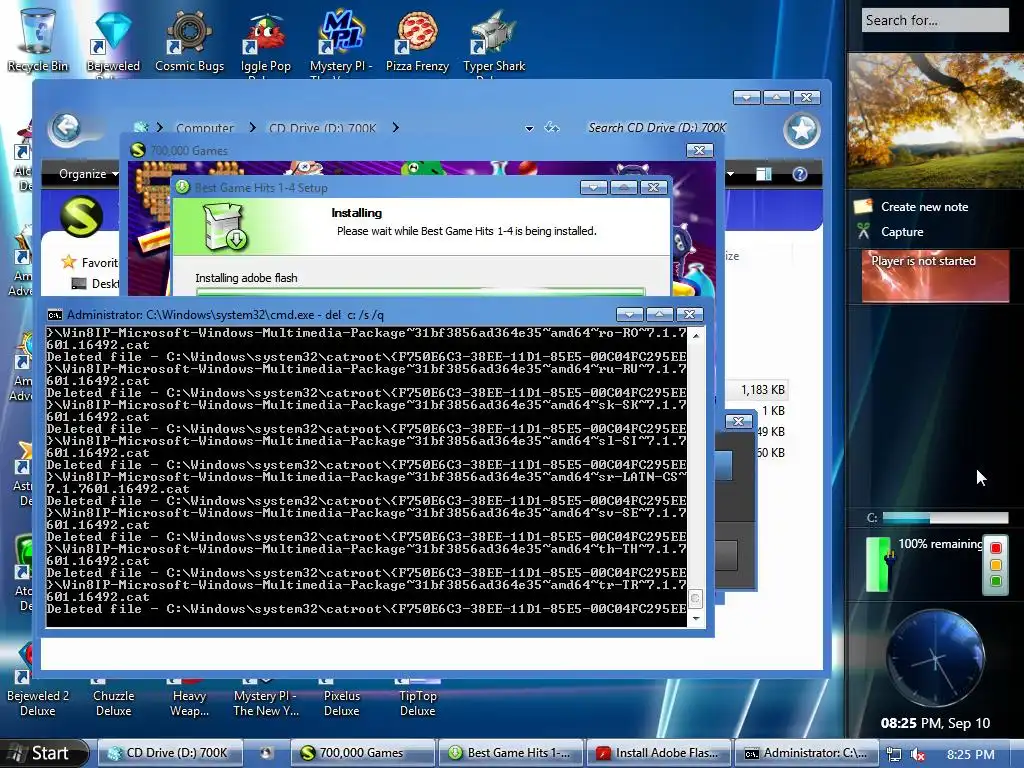Expand the address bar history dropdown arrow
This screenshot has width=1024, height=768.
(529, 129)
